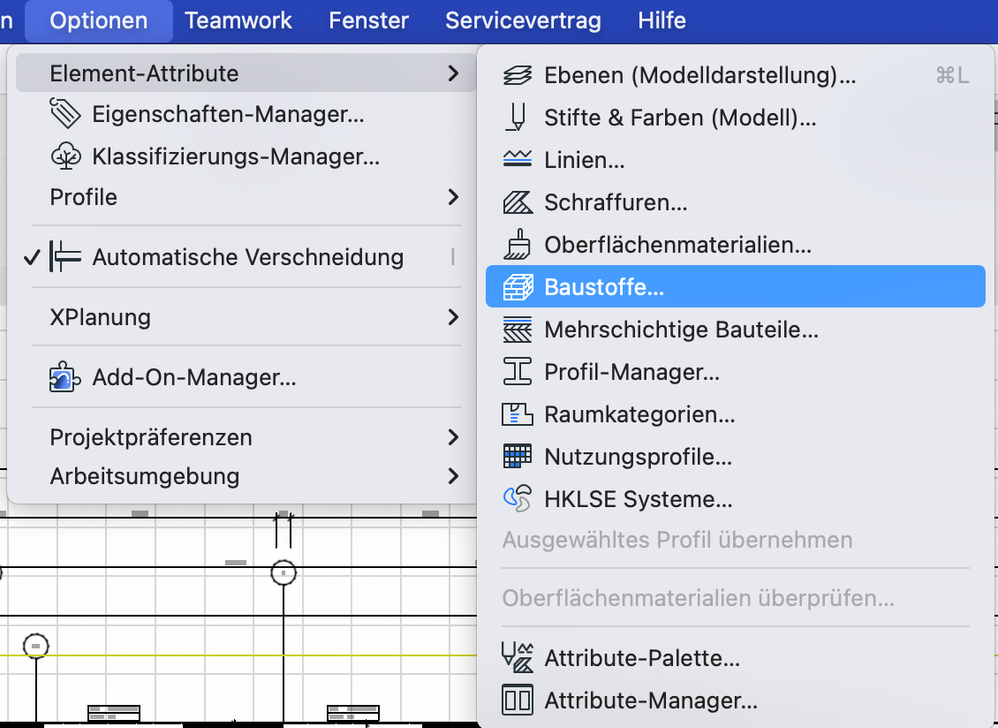Open Attribute-Manager from the submenu
Viewport: 998px width, 728px height.
(x=650, y=701)
